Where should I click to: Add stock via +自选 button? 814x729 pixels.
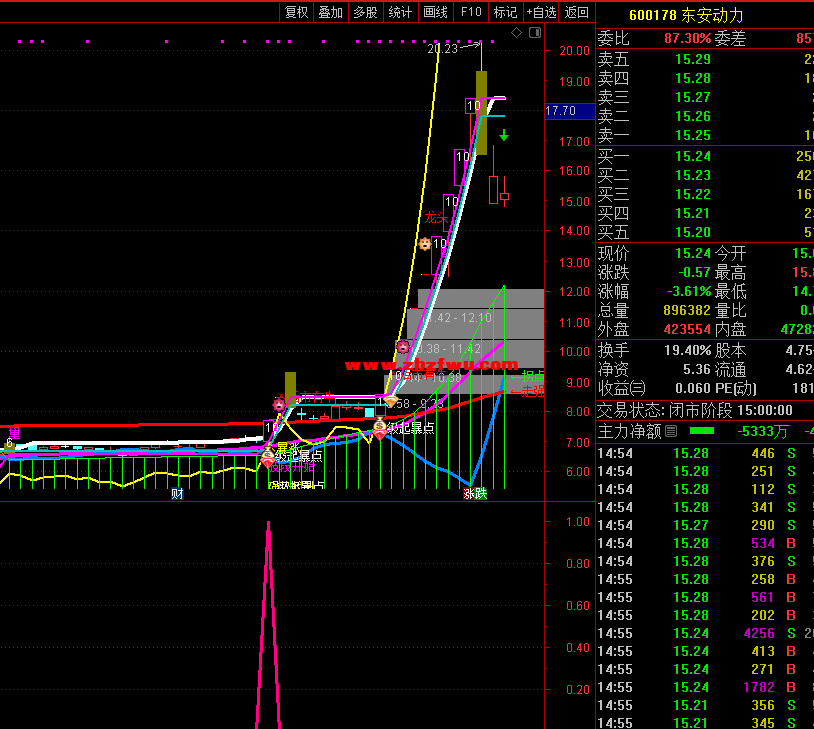pos(541,12)
